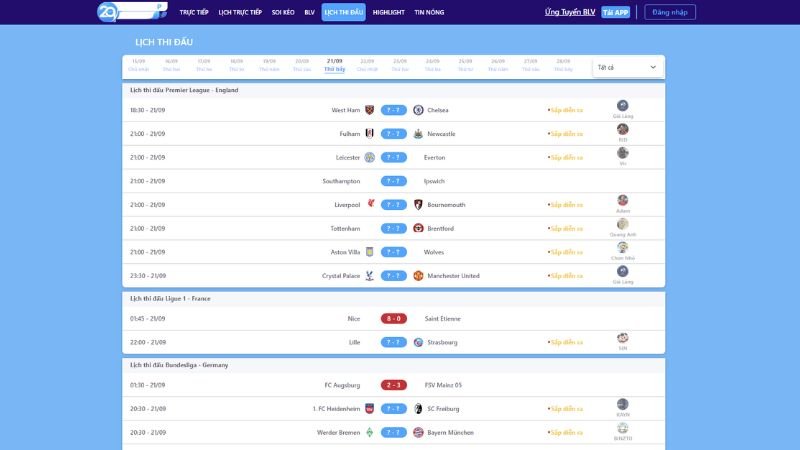Open commentator avatar for Crystal Palace match
Viewport: 800px width, 450px height.
click(x=622, y=271)
